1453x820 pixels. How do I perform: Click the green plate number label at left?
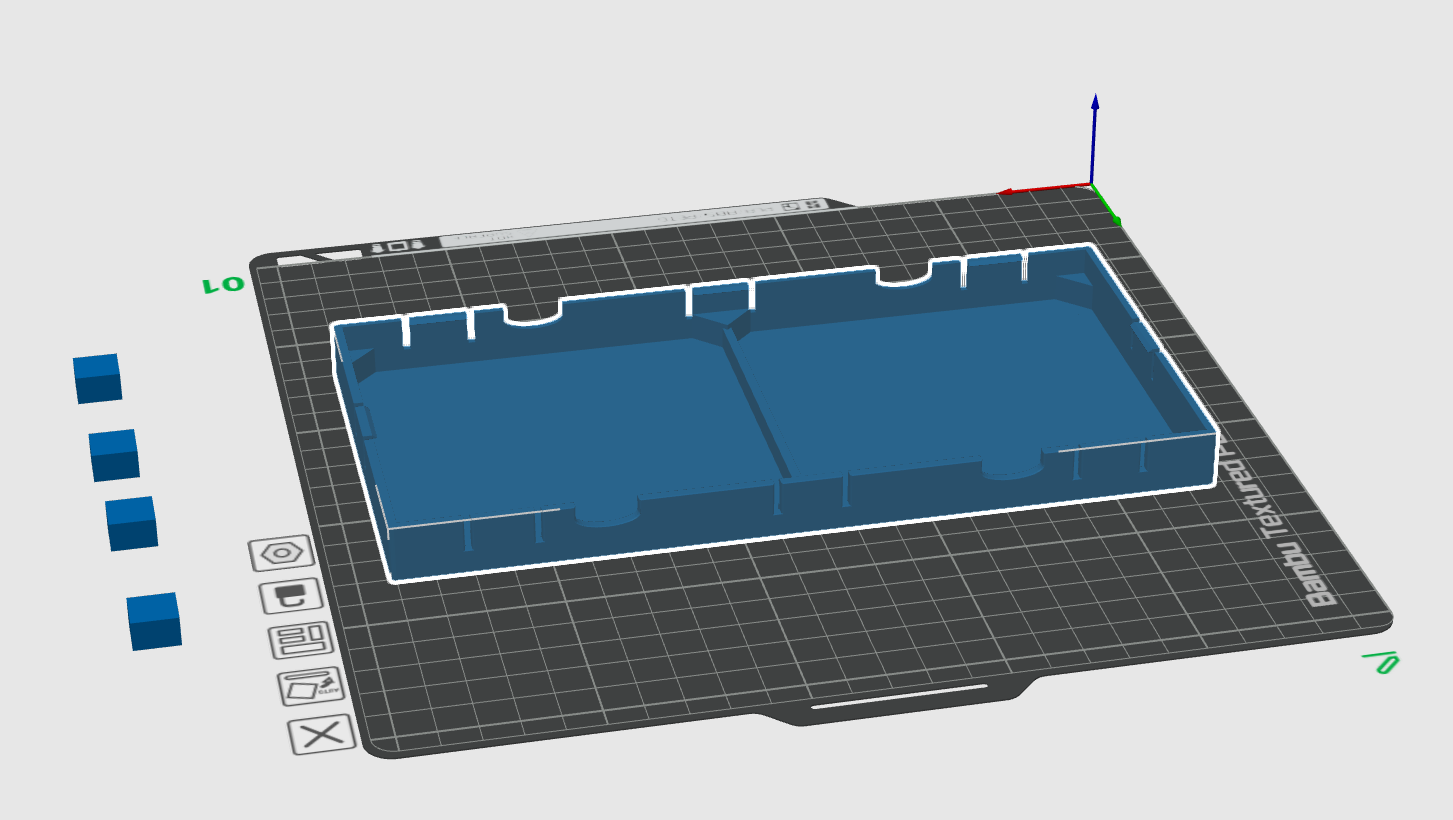(223, 285)
